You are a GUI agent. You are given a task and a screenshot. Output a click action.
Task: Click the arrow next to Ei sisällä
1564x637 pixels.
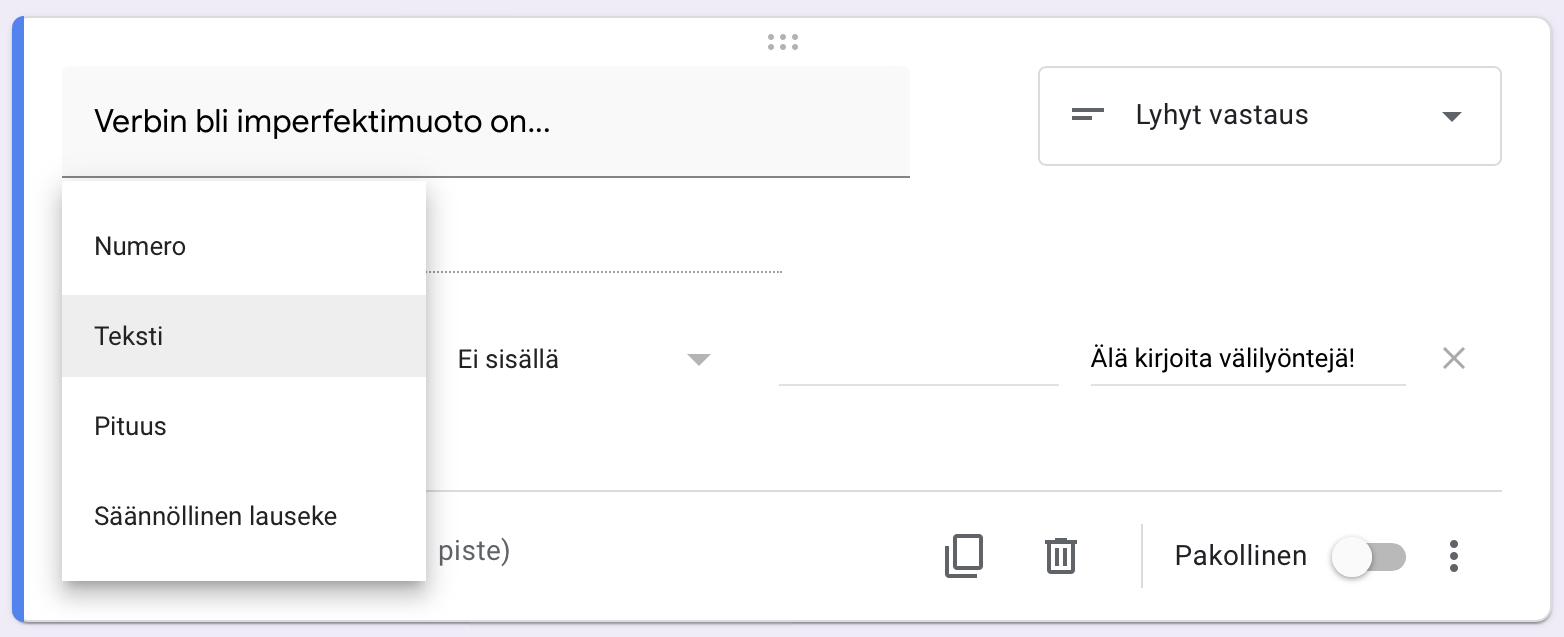(x=698, y=360)
